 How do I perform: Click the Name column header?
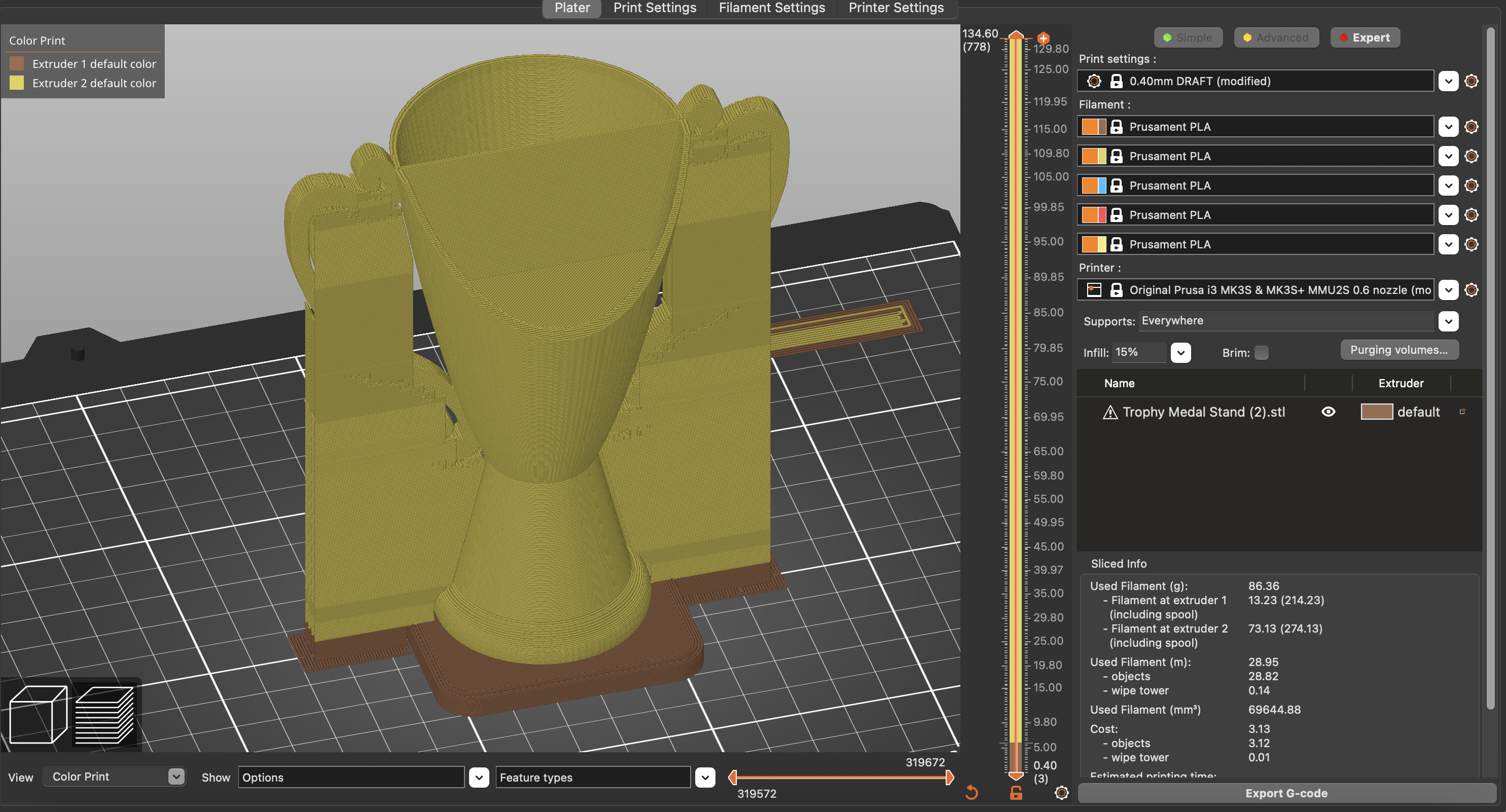pos(1119,383)
